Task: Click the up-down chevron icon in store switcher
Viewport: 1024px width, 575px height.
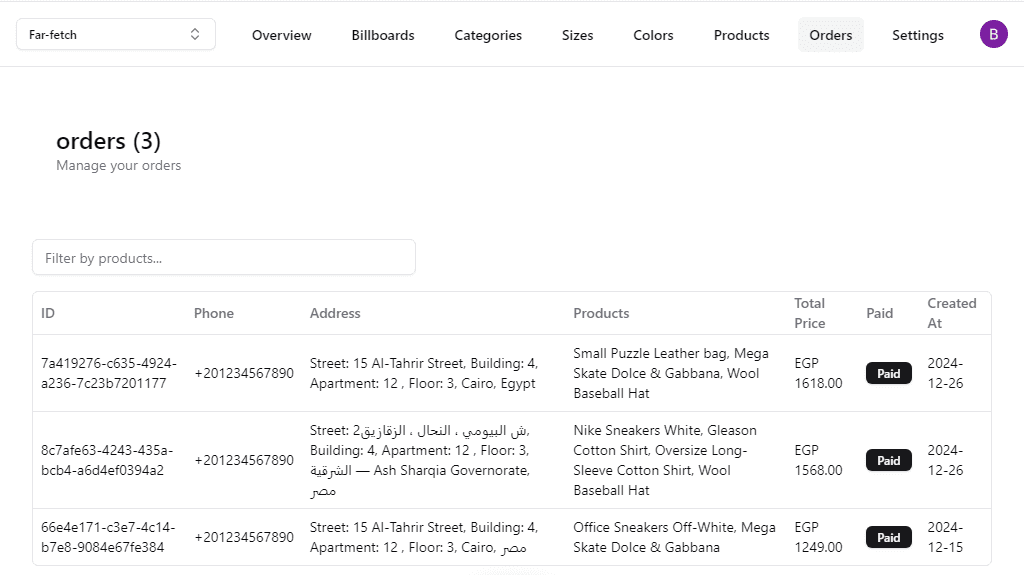Action: tap(195, 34)
